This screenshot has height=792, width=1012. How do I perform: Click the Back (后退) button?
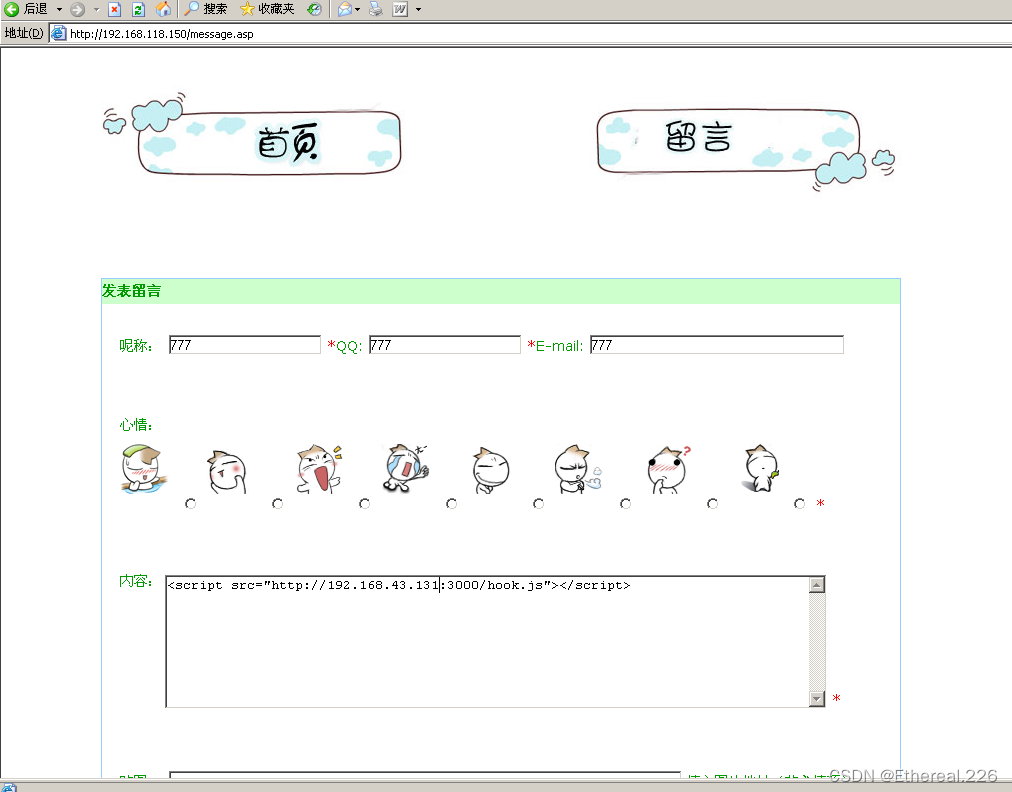26,9
